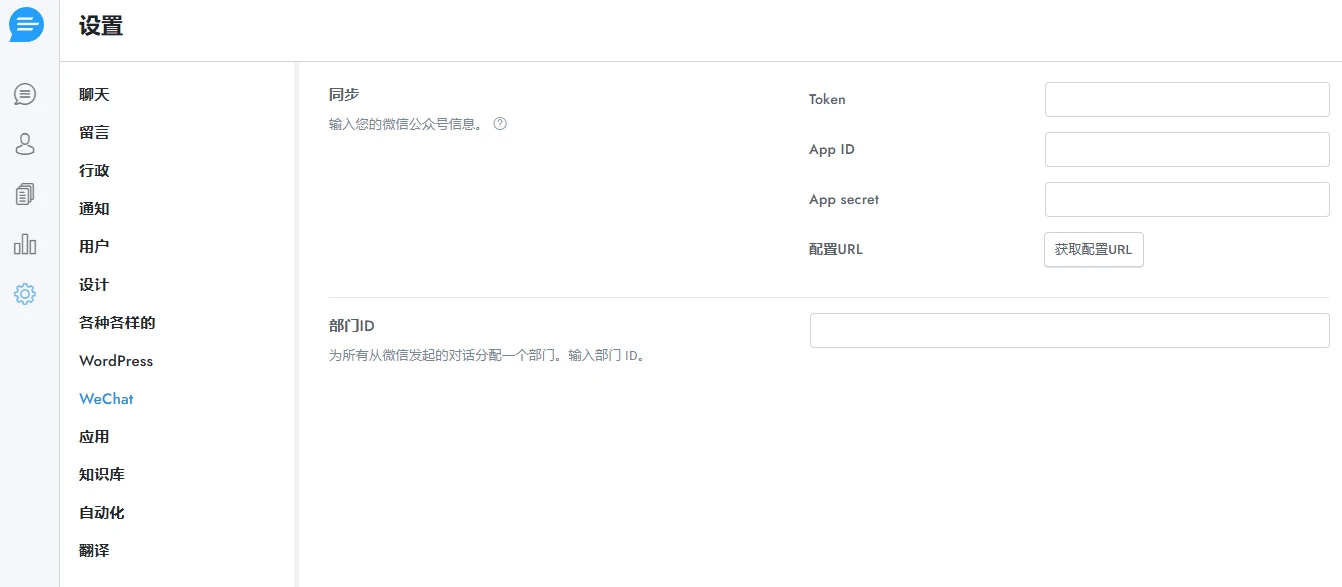Open settings using the gear icon
Viewport: 1342px width, 587px height.
pyautogui.click(x=25, y=293)
